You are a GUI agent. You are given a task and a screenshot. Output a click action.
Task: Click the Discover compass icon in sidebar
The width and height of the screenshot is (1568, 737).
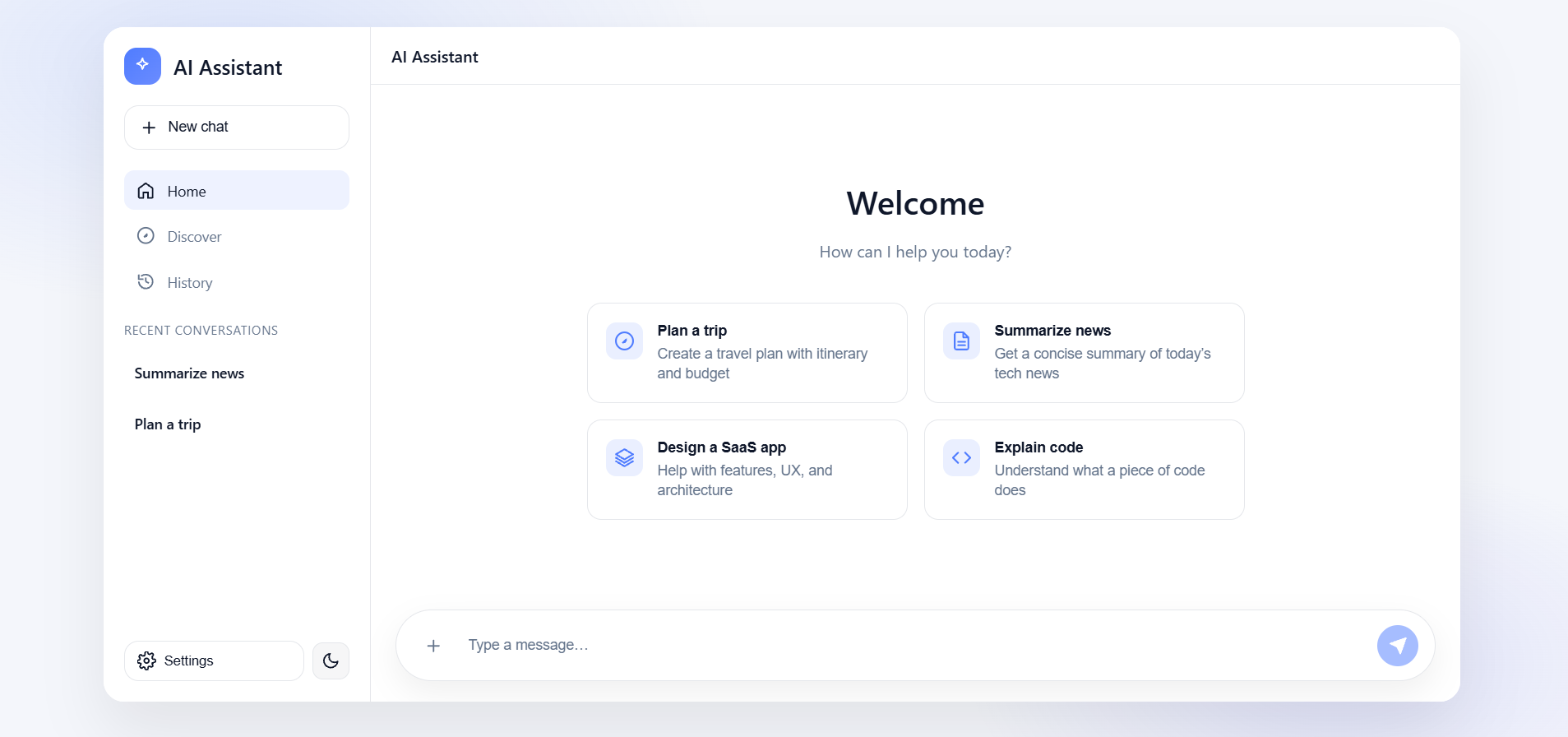tap(146, 236)
